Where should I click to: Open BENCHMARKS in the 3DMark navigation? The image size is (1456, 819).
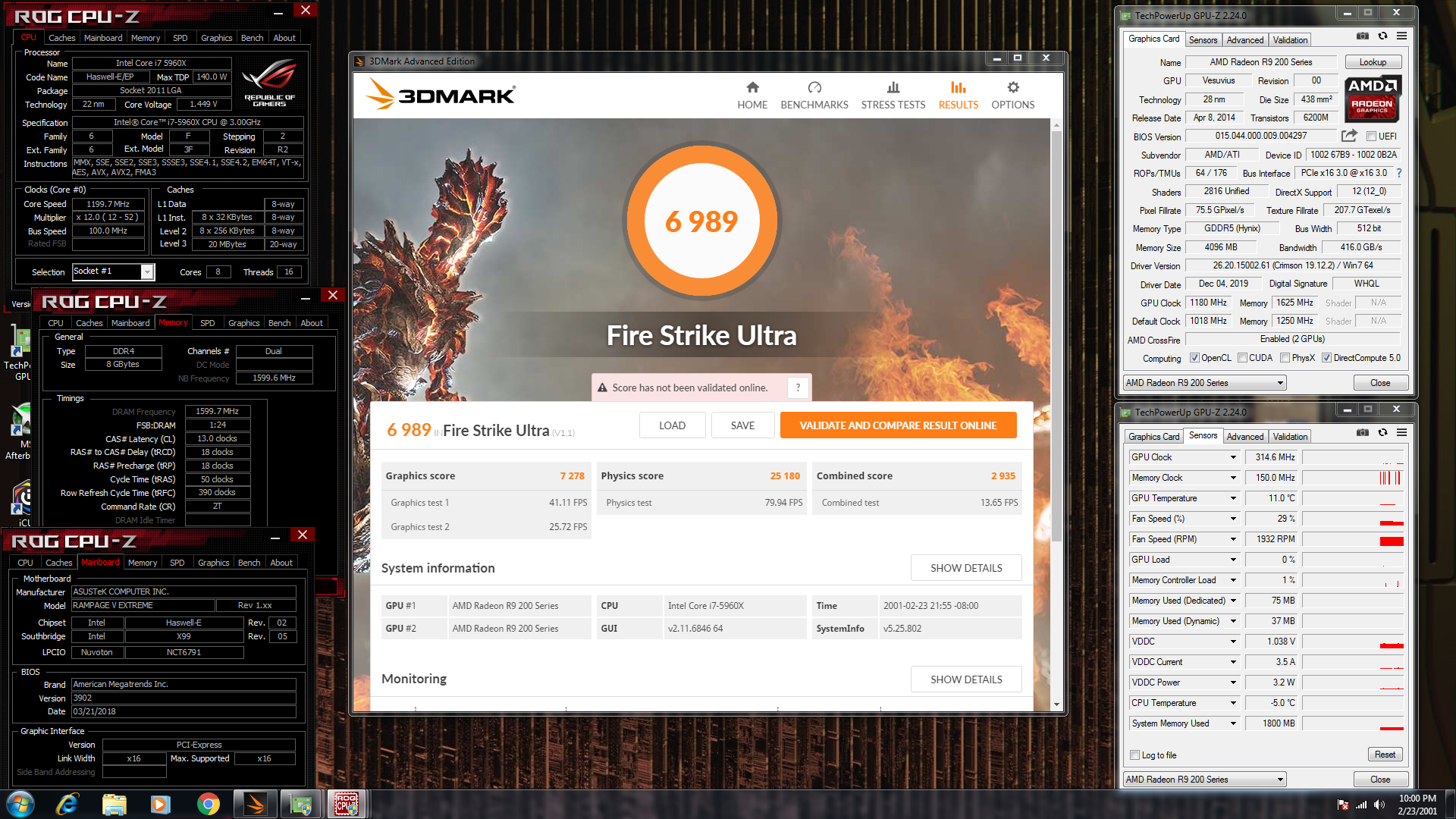point(814,96)
